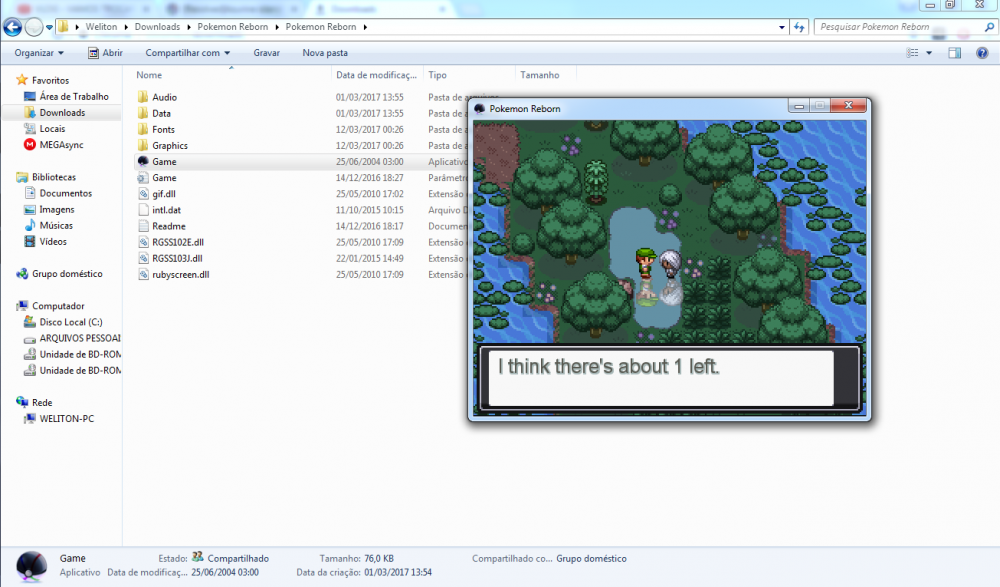Image resolution: width=1000 pixels, height=587 pixels.
Task: Open the Graphics folder
Action: tap(169, 146)
